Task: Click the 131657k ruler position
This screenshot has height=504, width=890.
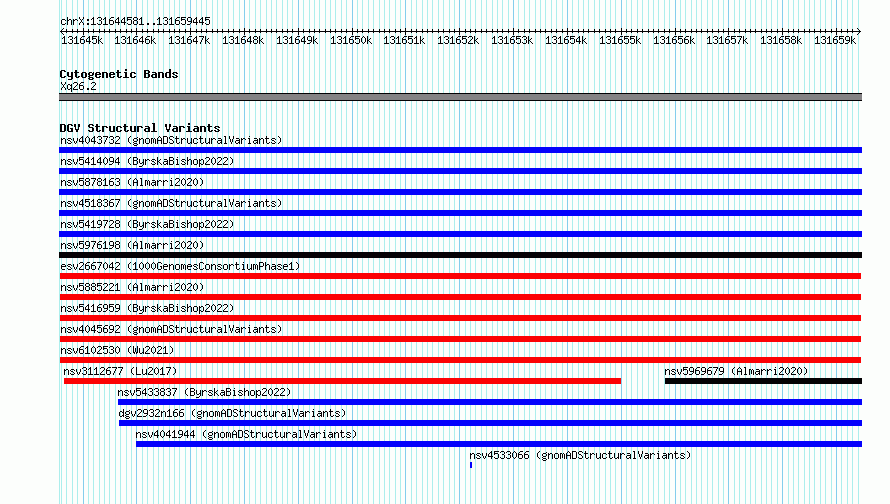Action: point(727,40)
